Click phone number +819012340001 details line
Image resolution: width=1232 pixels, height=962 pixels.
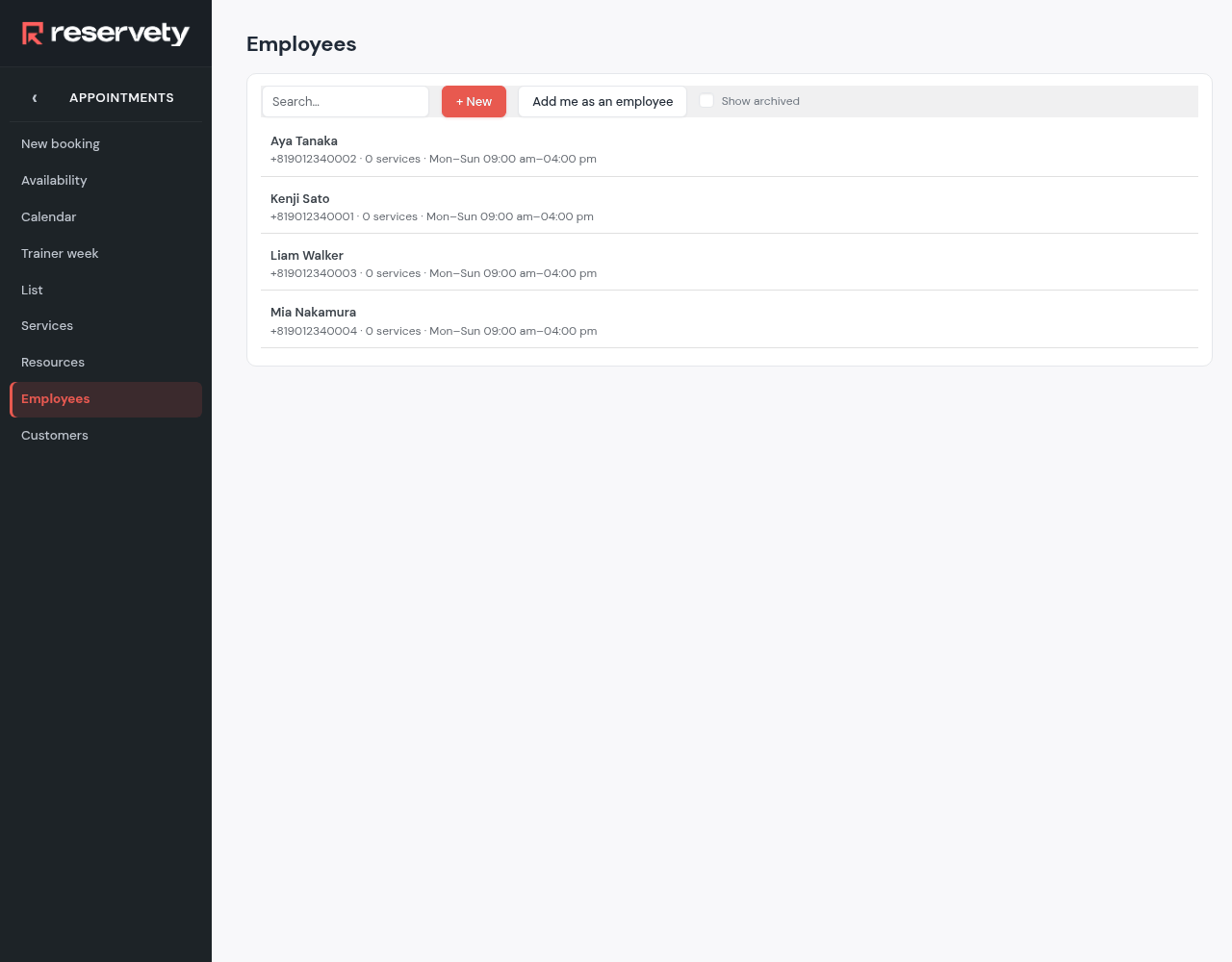tap(432, 217)
